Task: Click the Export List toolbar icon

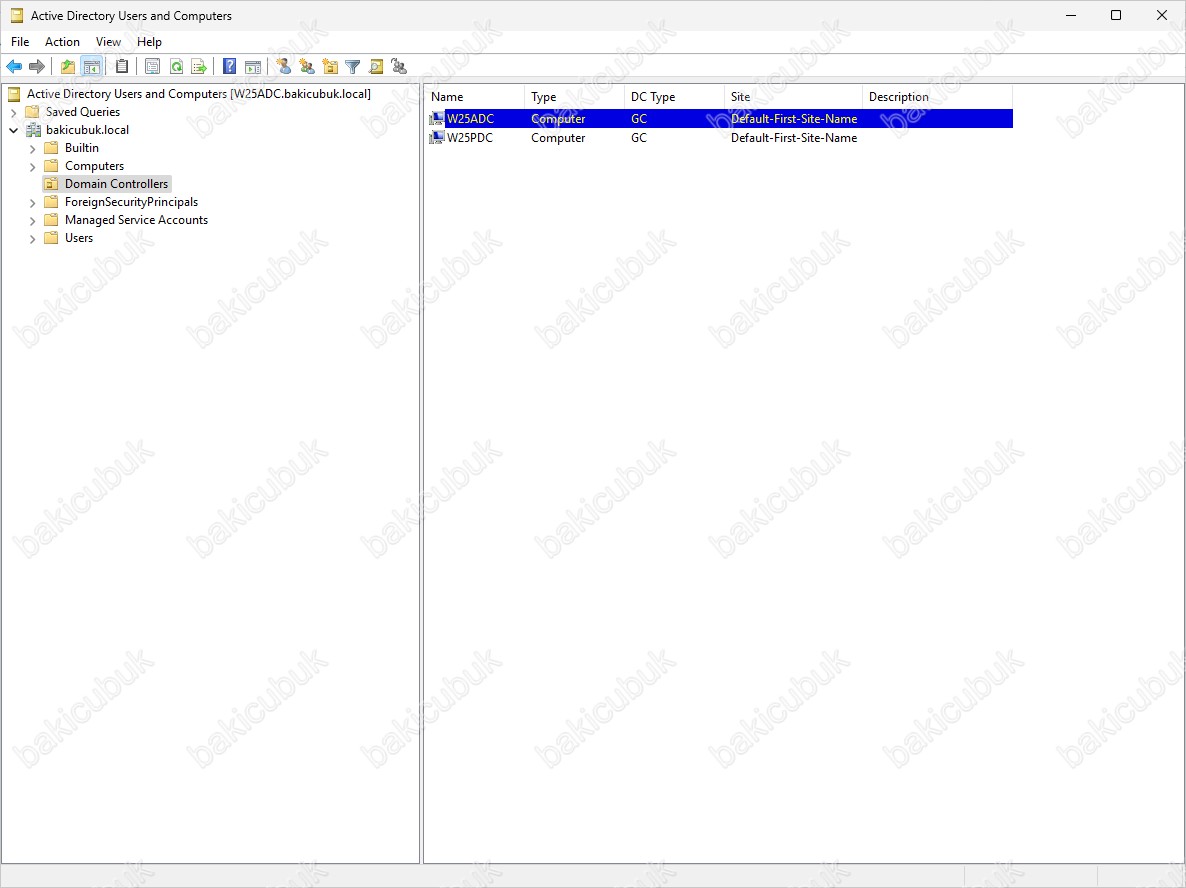Action: click(199, 67)
